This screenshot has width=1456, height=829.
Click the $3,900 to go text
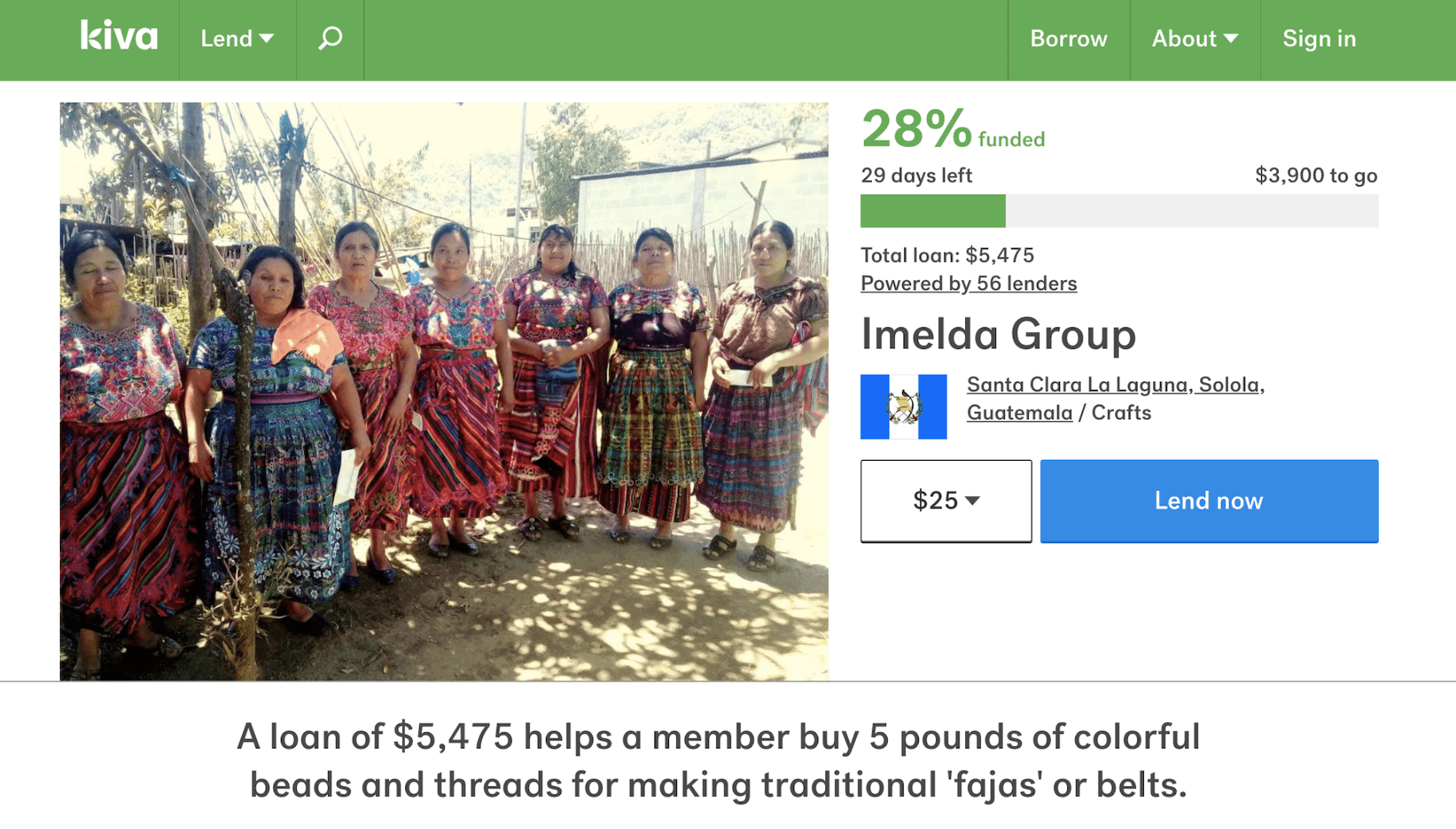pos(1316,175)
